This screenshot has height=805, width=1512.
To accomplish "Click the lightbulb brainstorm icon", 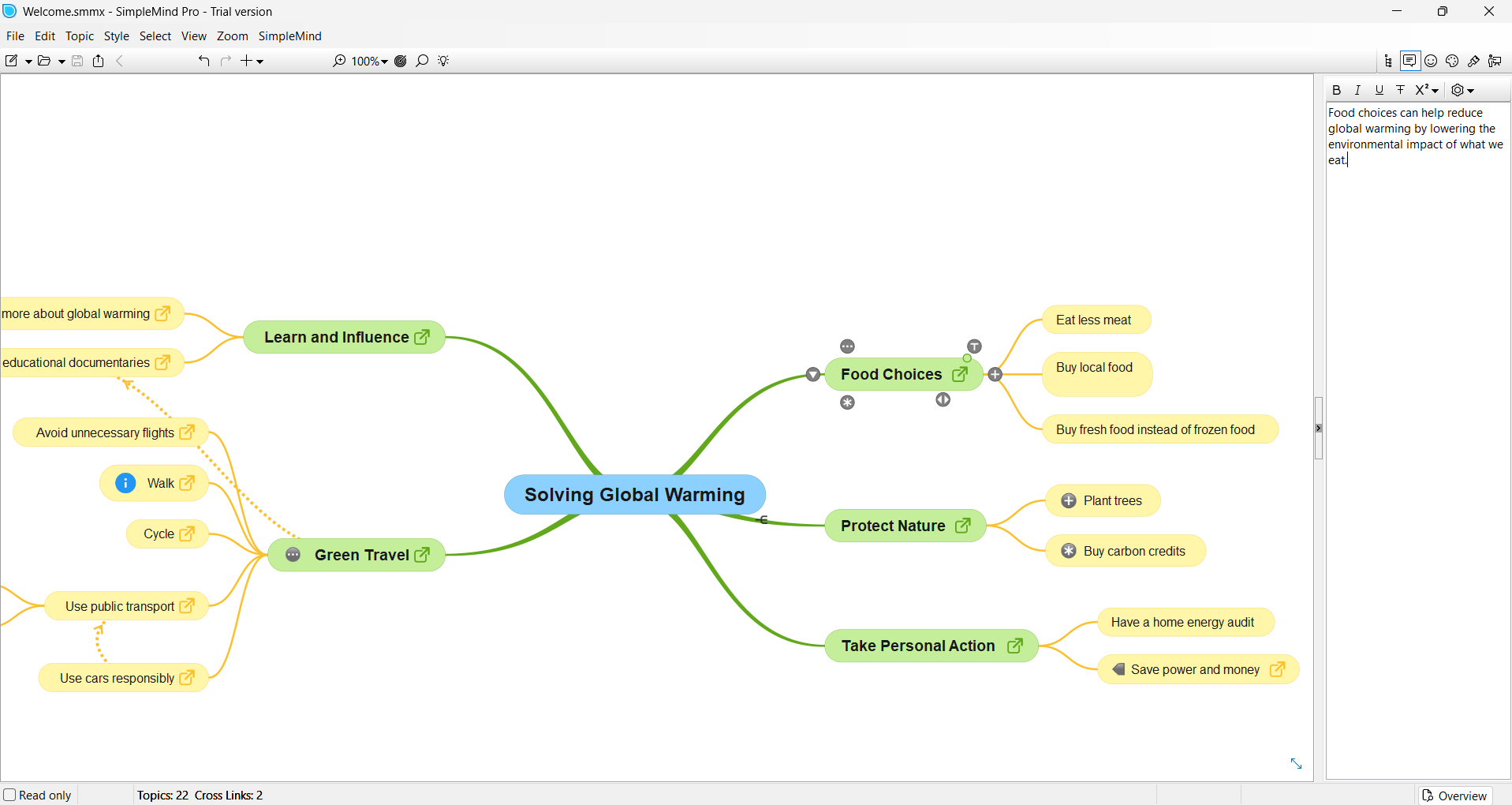I will pos(443,61).
